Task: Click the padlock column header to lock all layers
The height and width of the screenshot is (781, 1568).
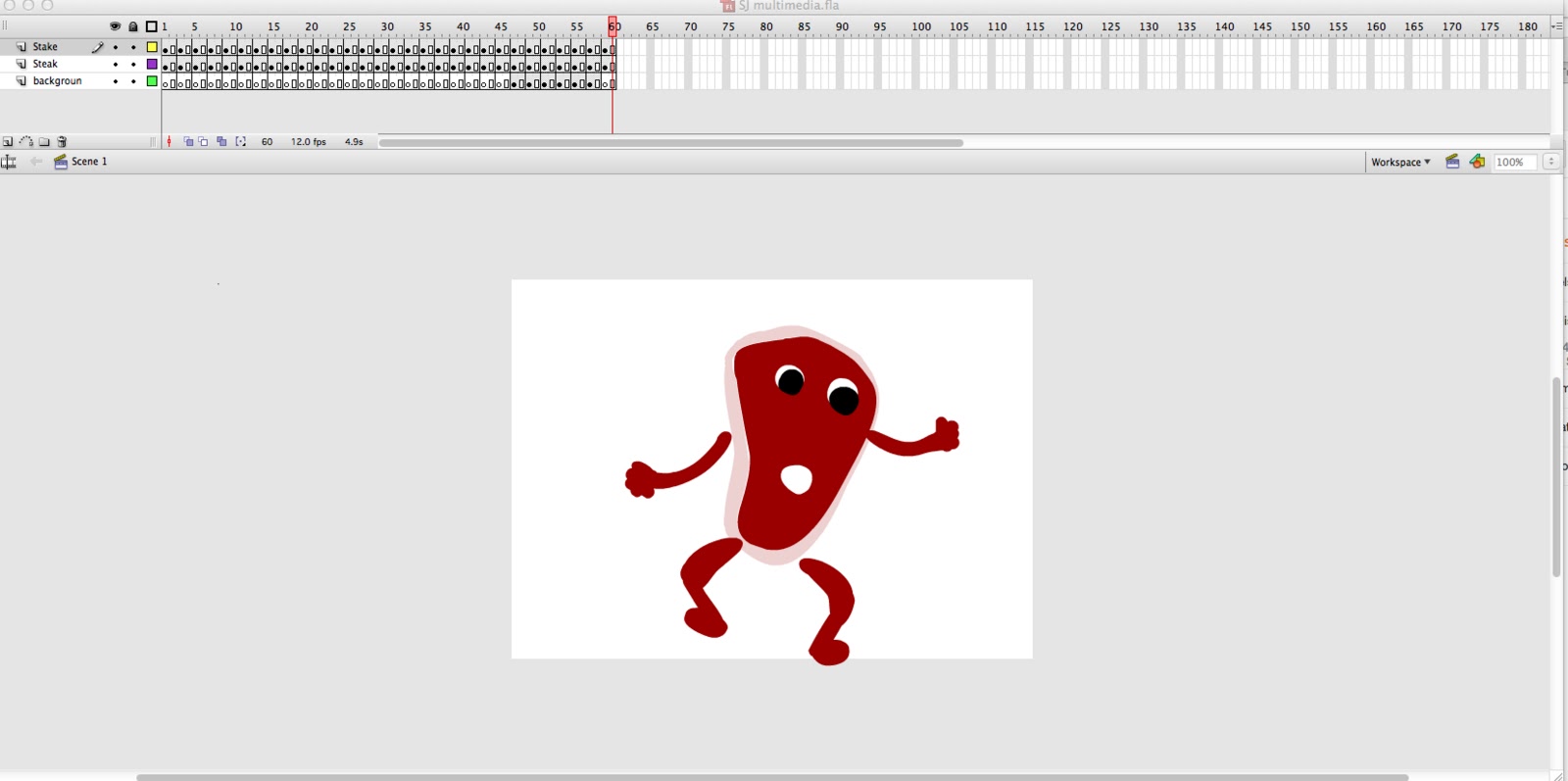Action: (133, 26)
